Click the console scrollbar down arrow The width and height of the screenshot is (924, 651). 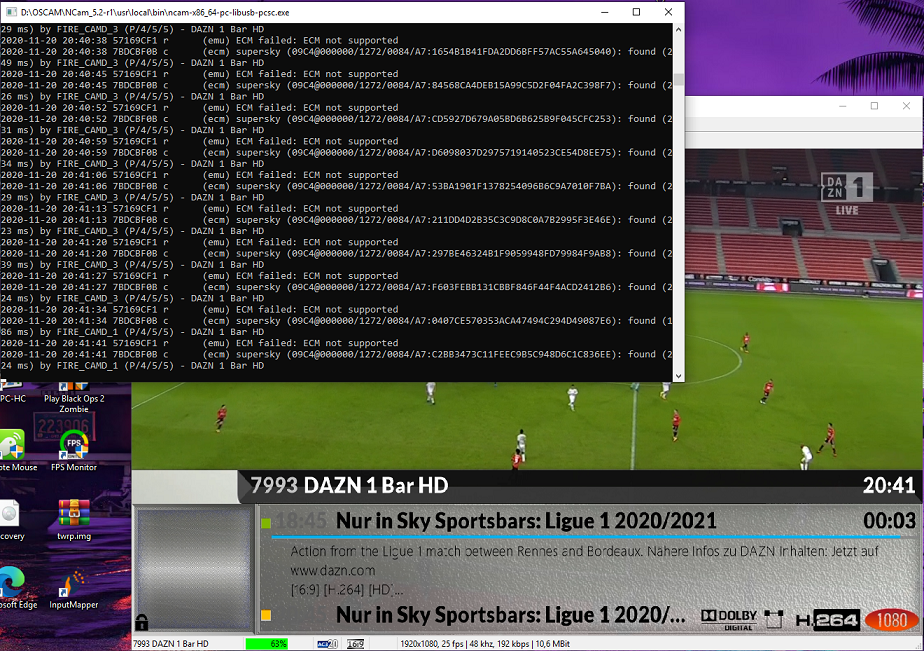(678, 376)
